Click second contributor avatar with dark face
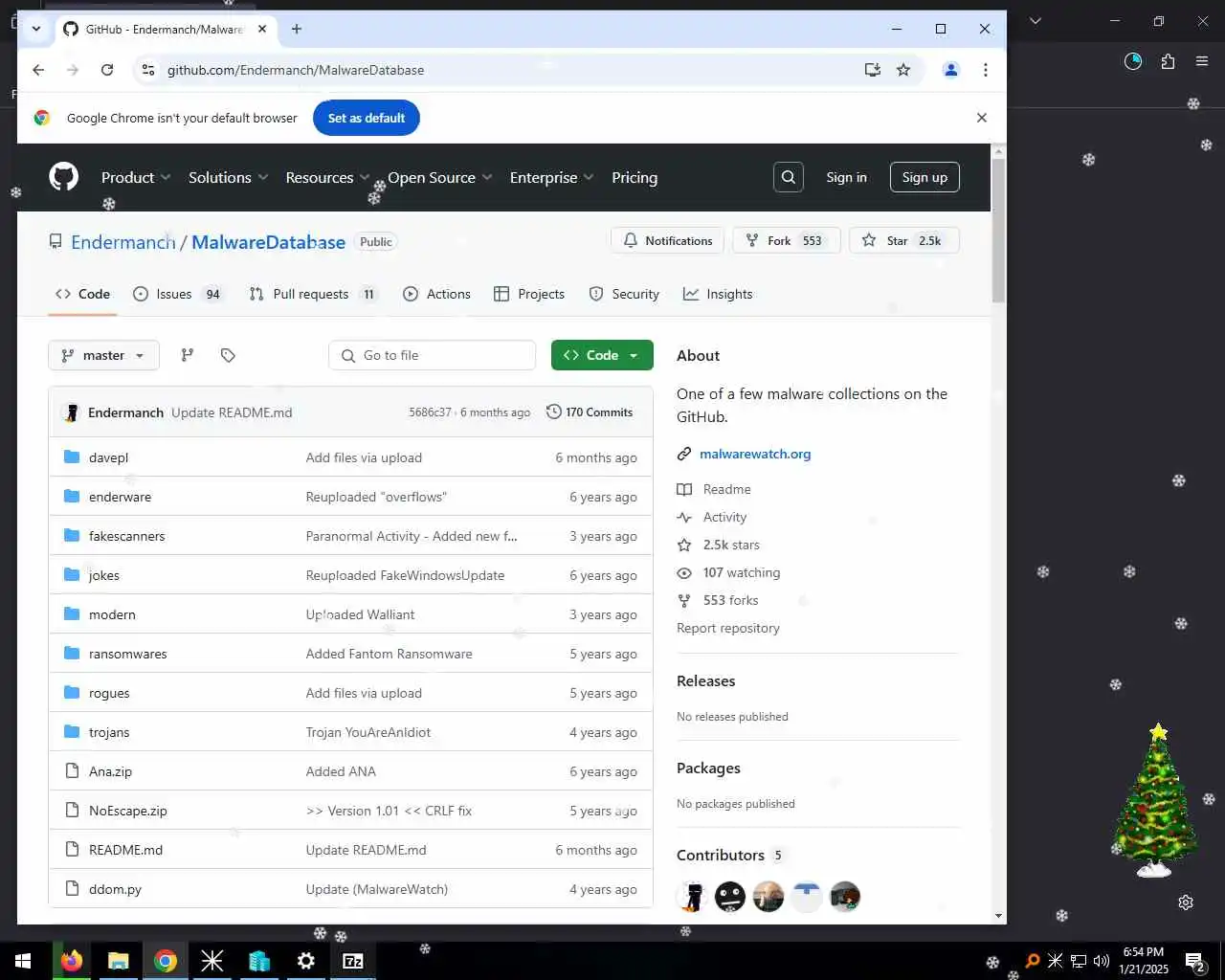Viewport: 1225px width, 980px height. click(x=729, y=897)
